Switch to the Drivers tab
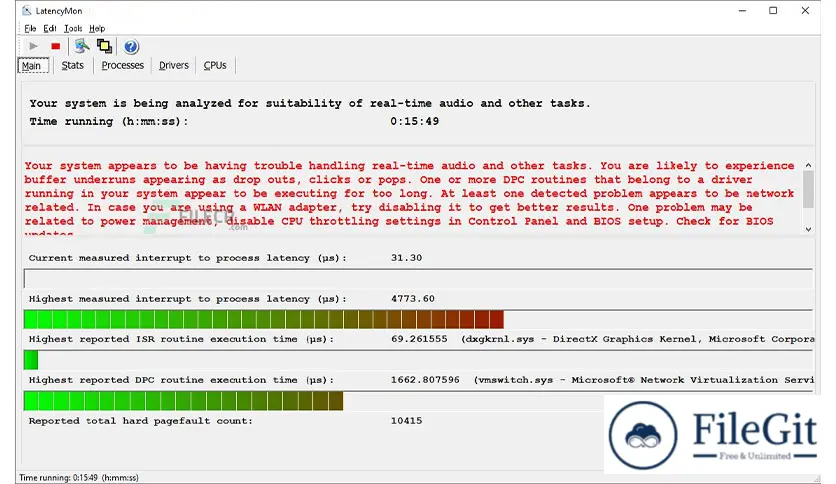The image size is (836, 484). [174, 65]
